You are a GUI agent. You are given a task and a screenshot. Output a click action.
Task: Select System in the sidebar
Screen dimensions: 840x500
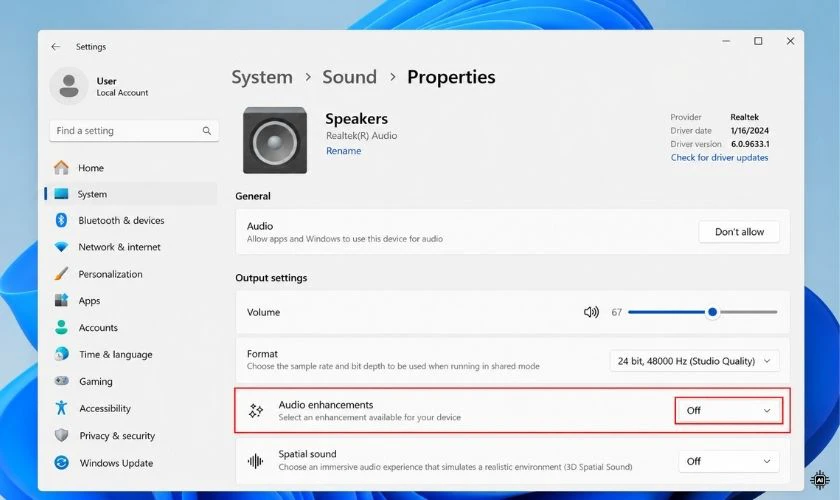131,194
